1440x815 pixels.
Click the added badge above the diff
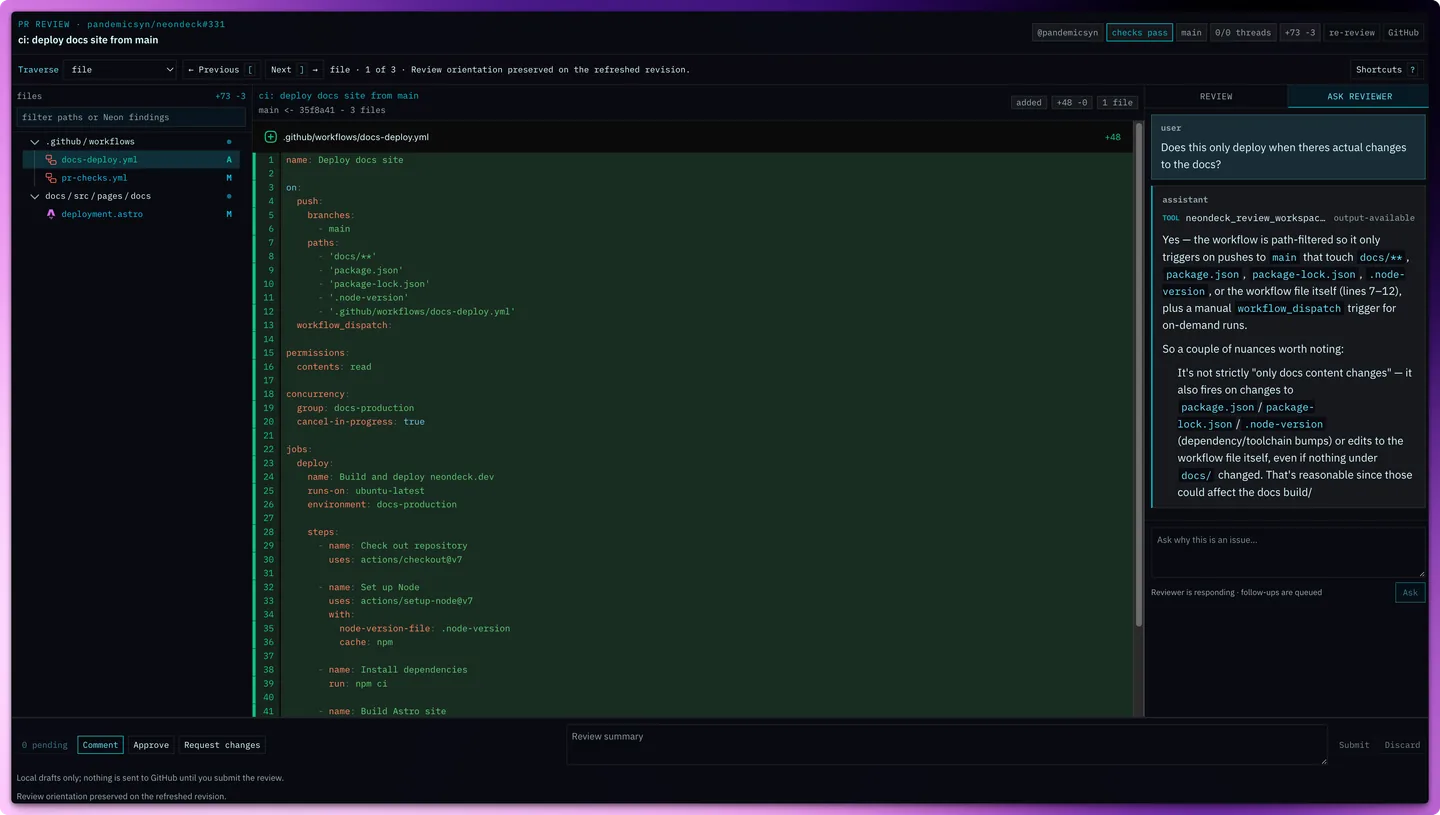pos(1029,102)
